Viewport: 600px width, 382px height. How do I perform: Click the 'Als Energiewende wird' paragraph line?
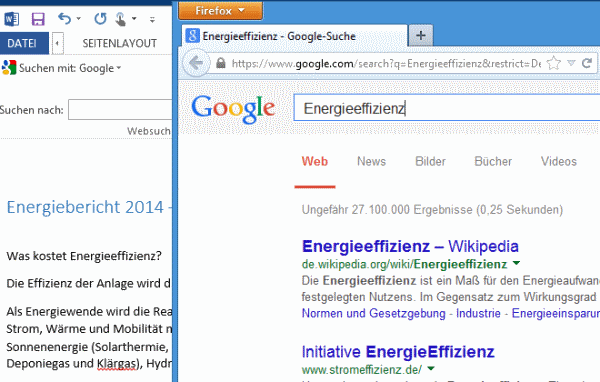click(x=89, y=312)
